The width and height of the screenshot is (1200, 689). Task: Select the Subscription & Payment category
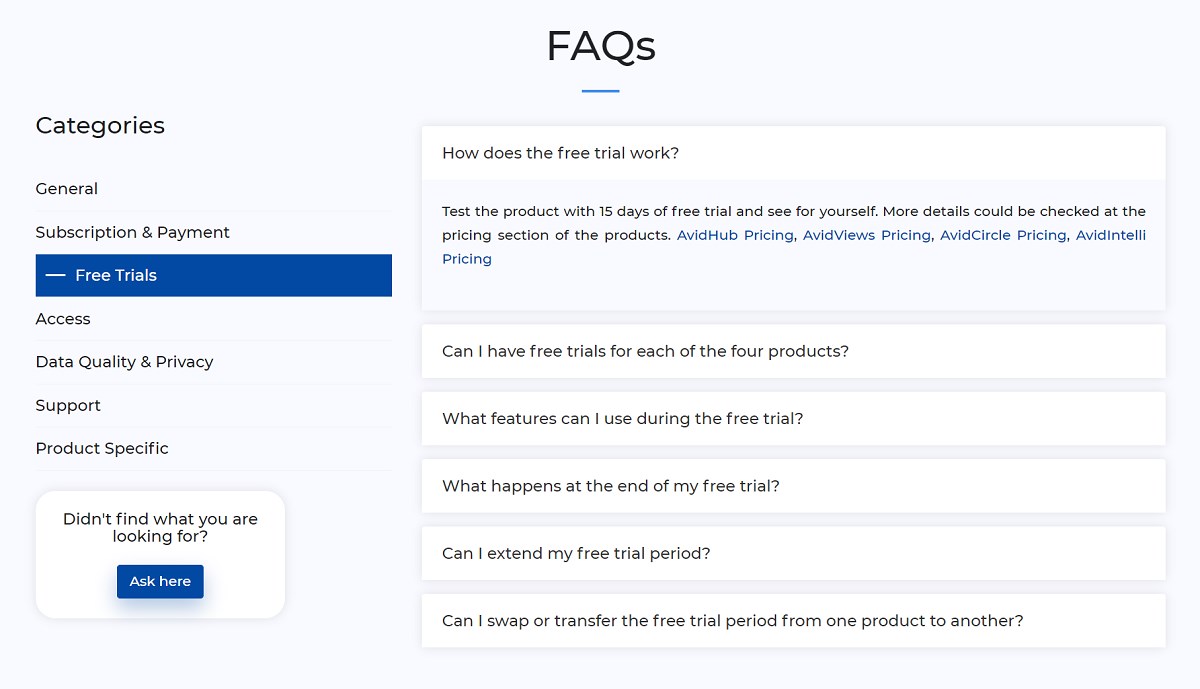pos(132,232)
